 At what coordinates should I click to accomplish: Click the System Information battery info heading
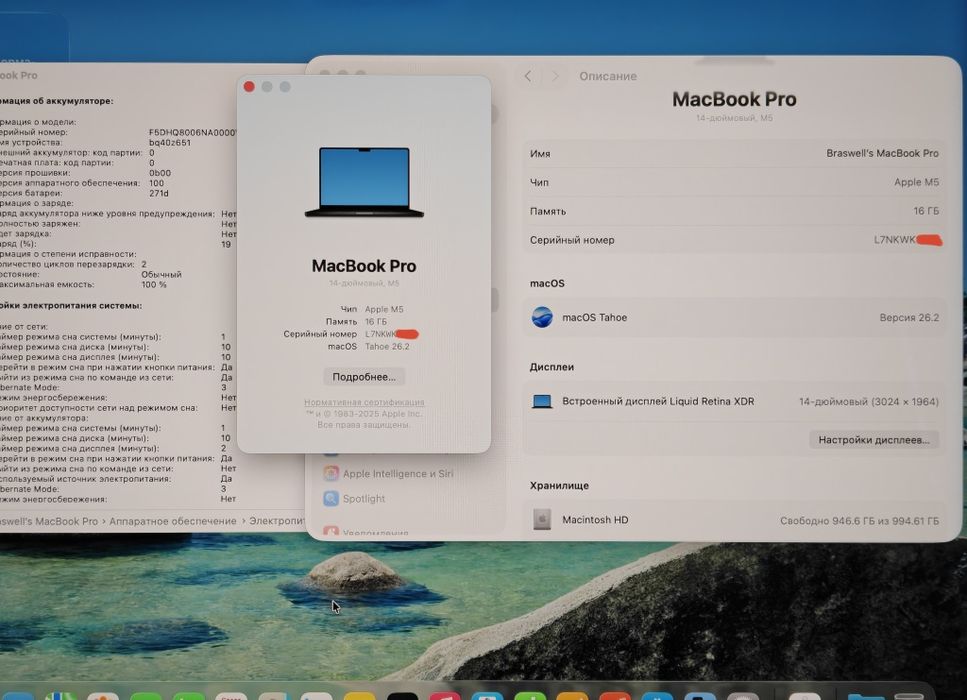[x=57, y=101]
